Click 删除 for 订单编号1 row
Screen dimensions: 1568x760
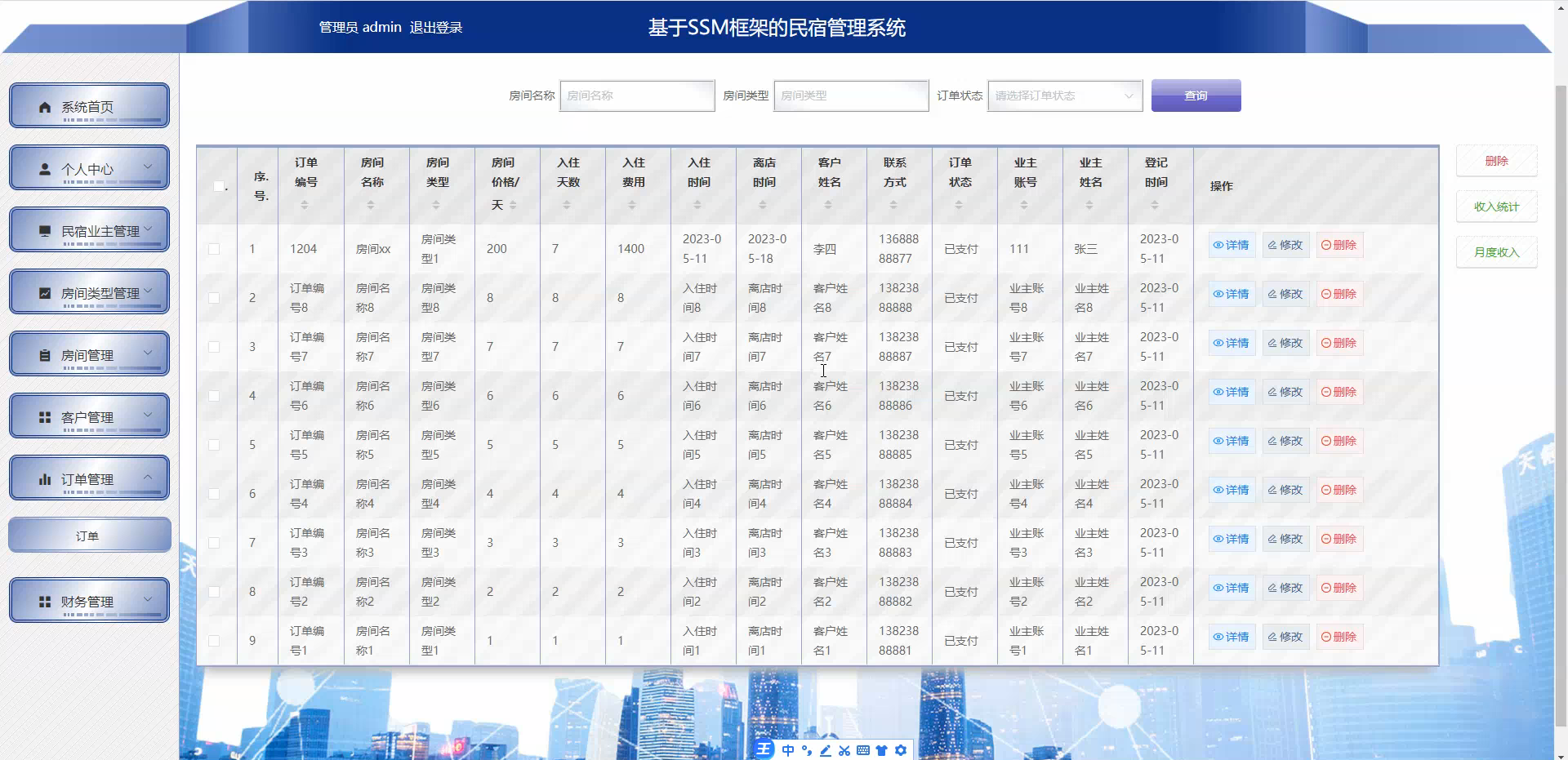tap(1339, 637)
